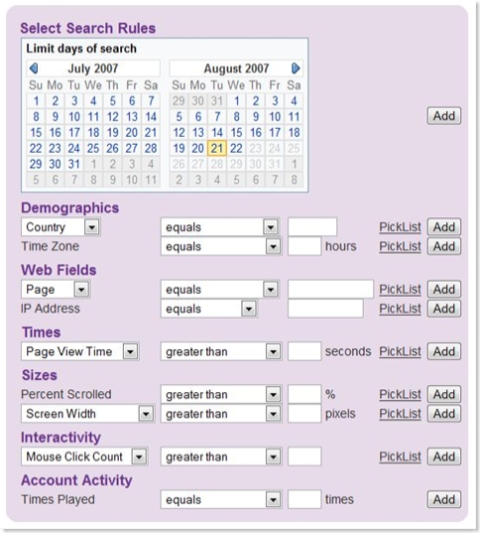Select August 1 in the calendar
The height and width of the screenshot is (533, 480).
[x=237, y=101]
